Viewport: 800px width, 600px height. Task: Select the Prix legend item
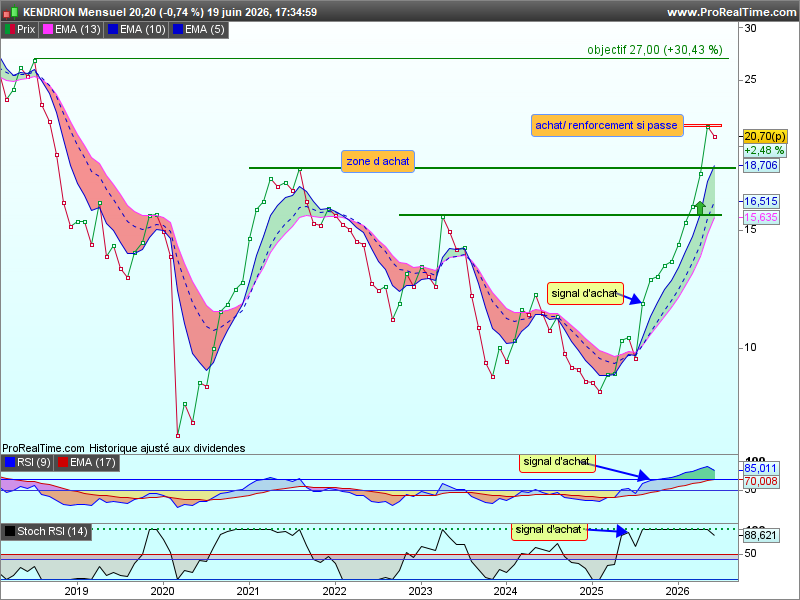(x=20, y=30)
